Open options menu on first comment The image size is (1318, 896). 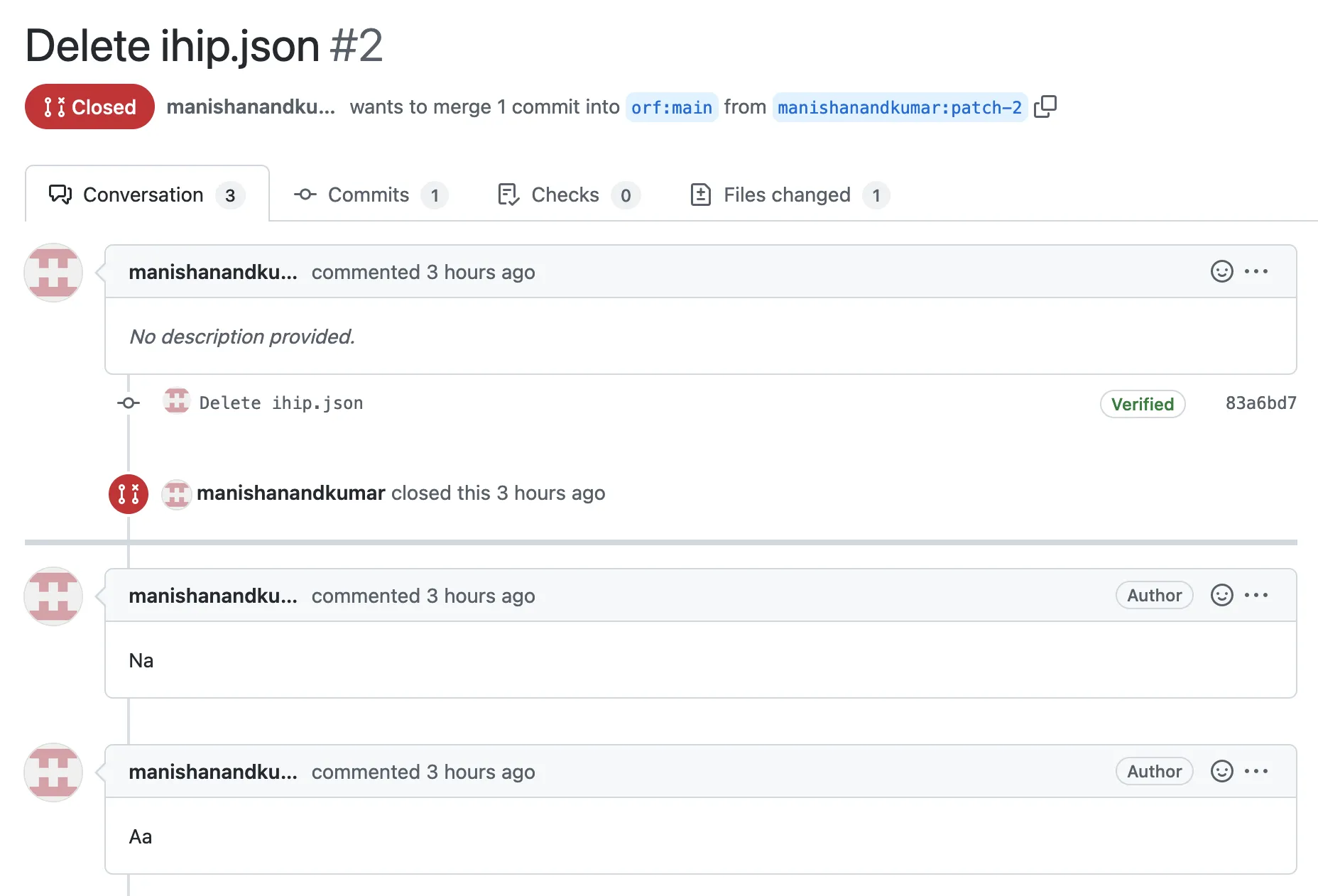[1256, 272]
